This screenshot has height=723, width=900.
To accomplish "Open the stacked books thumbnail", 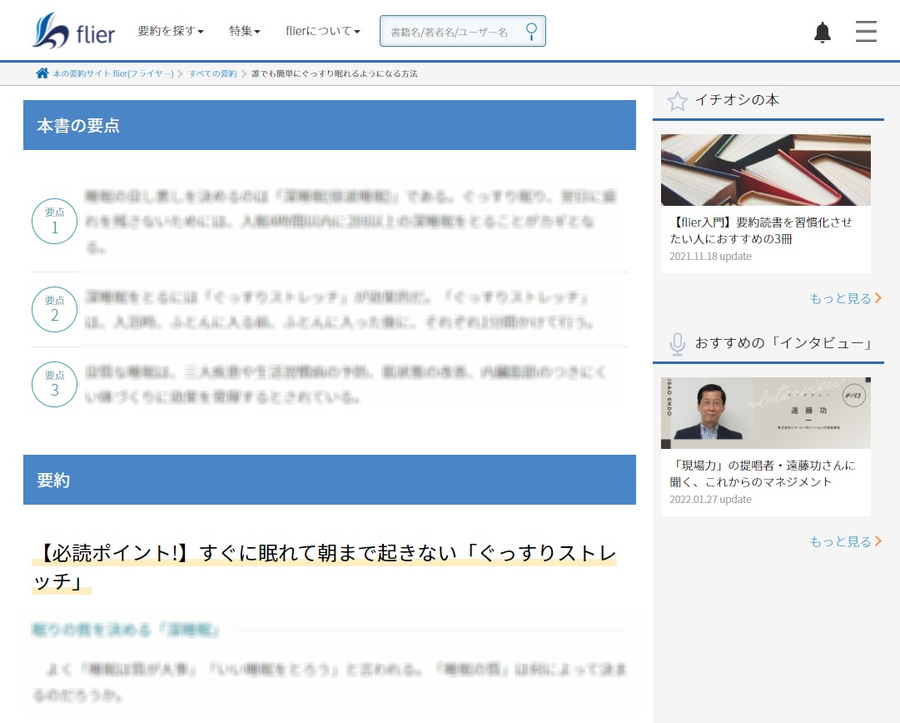I will point(766,170).
